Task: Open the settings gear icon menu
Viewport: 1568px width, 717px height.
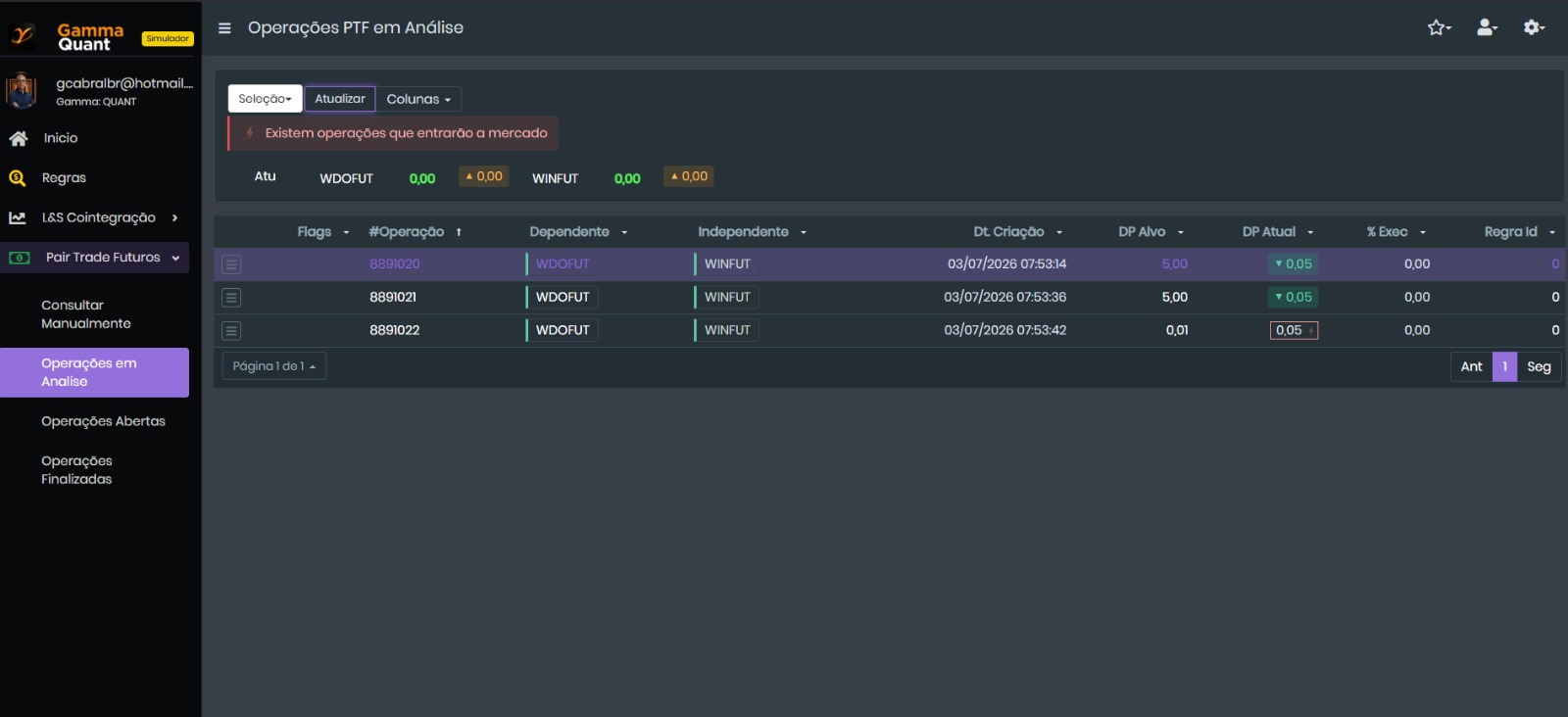Action: tap(1534, 27)
